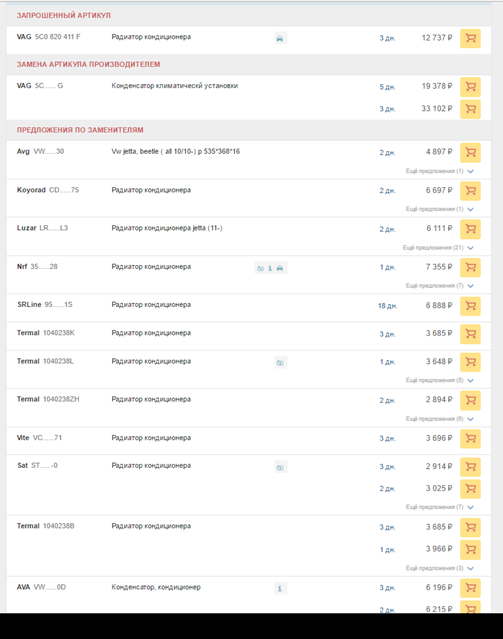Add Koyorad condenser for 6 697 ₽ to cart
503x639 pixels.
470,191
